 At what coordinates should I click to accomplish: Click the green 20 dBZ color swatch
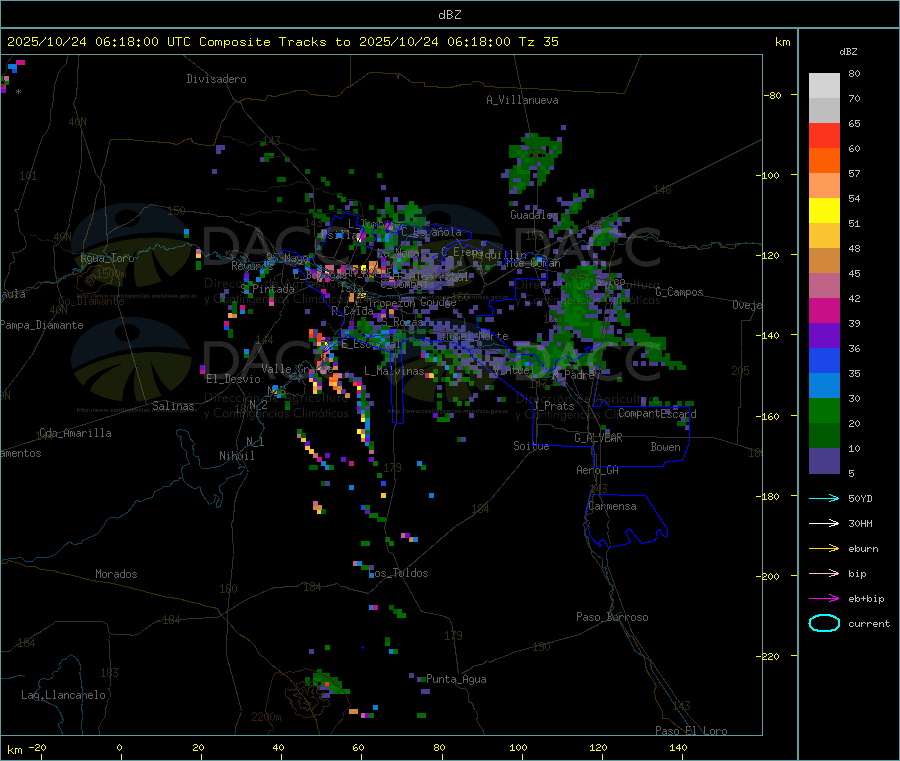(824, 410)
